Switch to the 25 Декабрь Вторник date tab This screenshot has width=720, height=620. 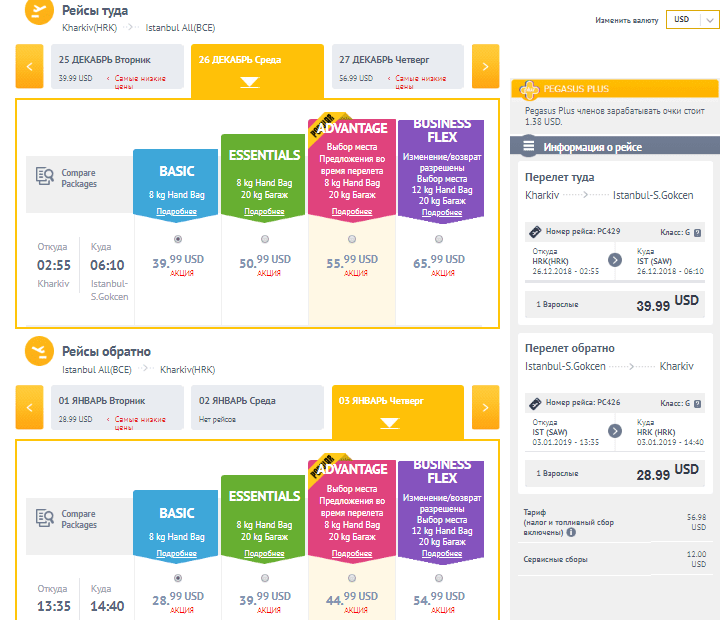click(117, 67)
